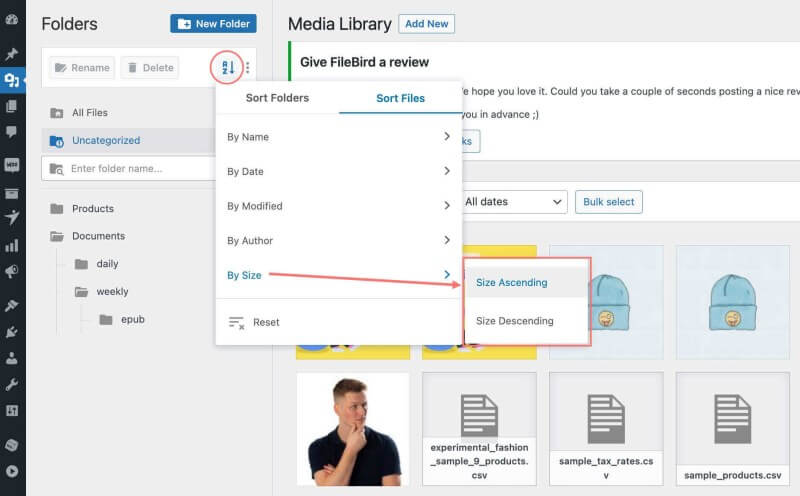Click the New Folder button
This screenshot has height=496, width=800.
pyautogui.click(x=213, y=23)
